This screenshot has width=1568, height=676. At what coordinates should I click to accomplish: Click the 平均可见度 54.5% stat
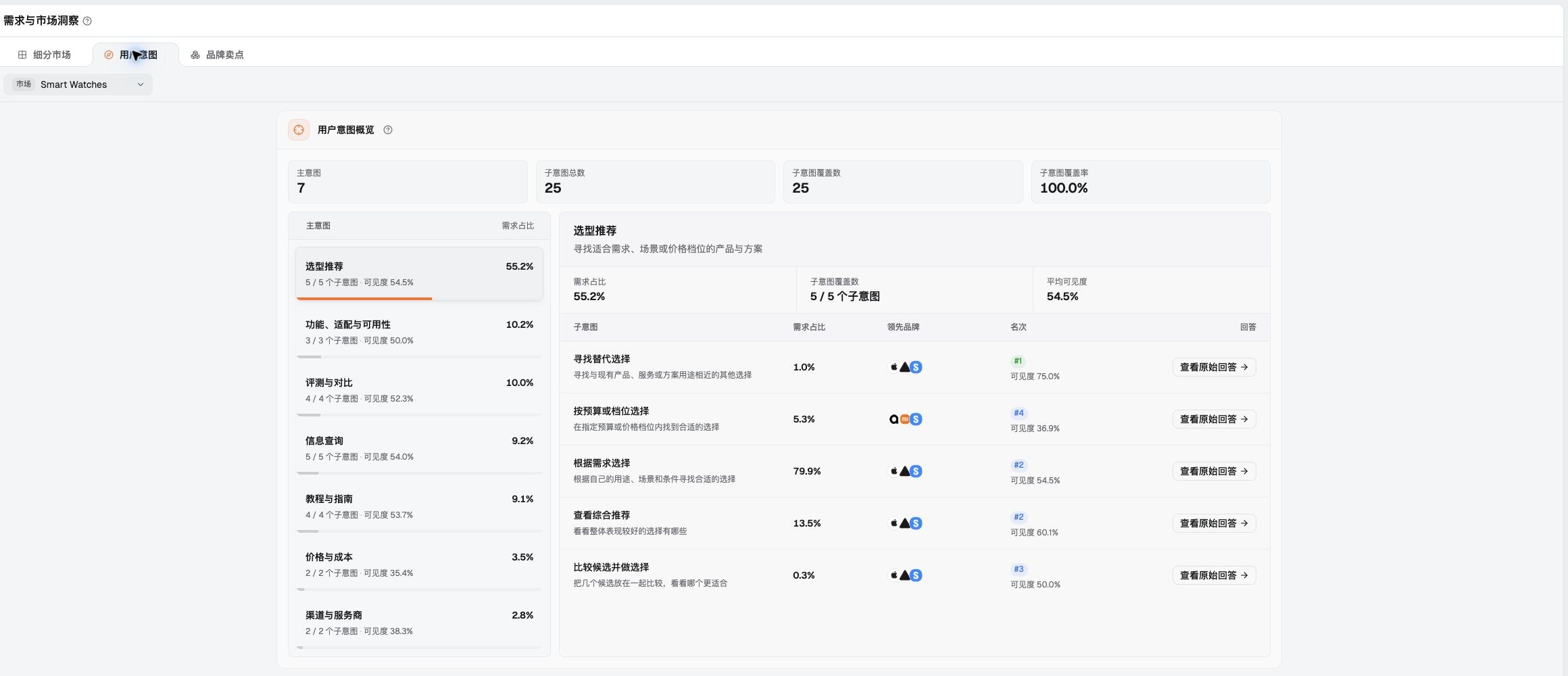click(1151, 290)
